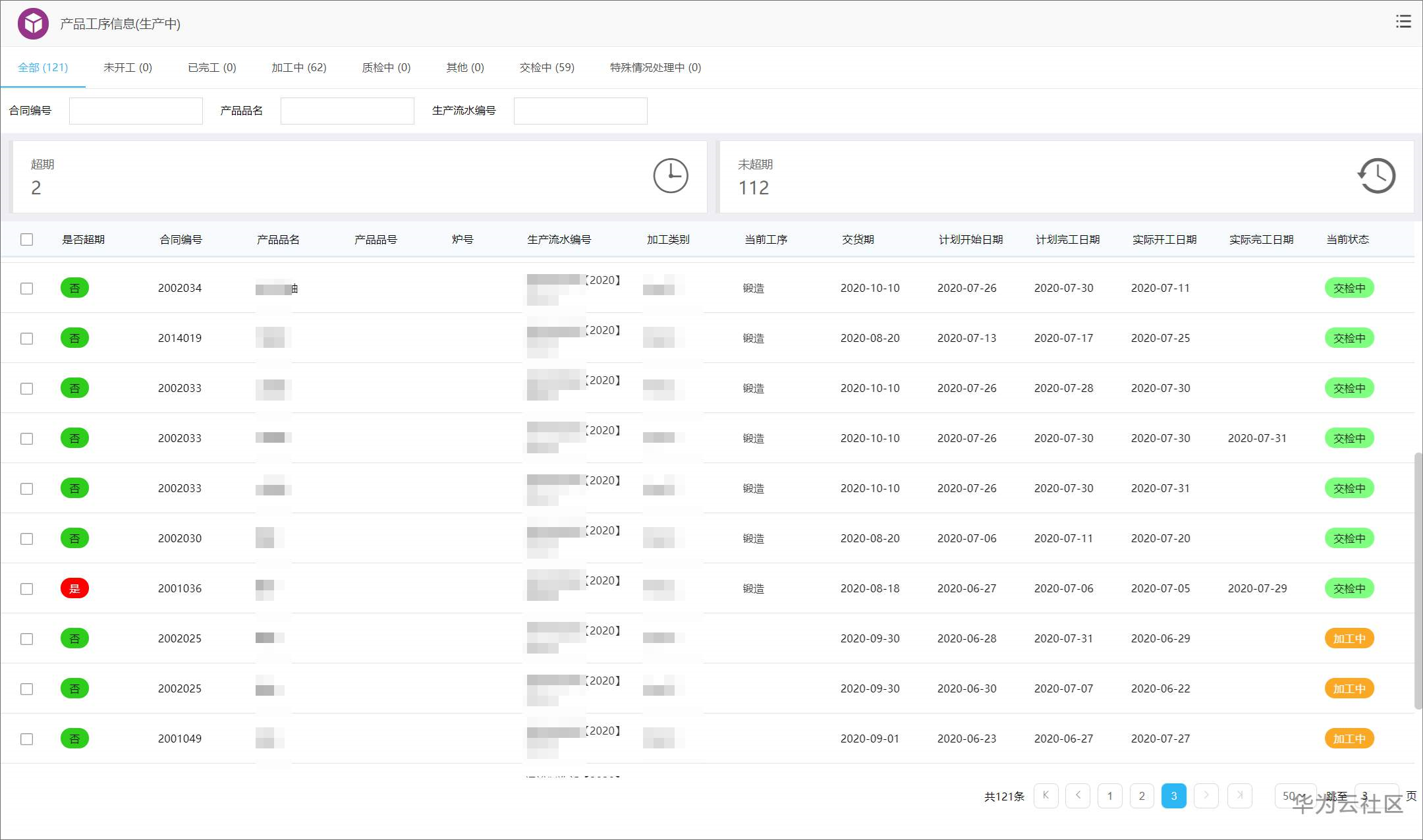Switch to 全部 (121) tab
Screen dimensions: 1423x840
[x=43, y=67]
